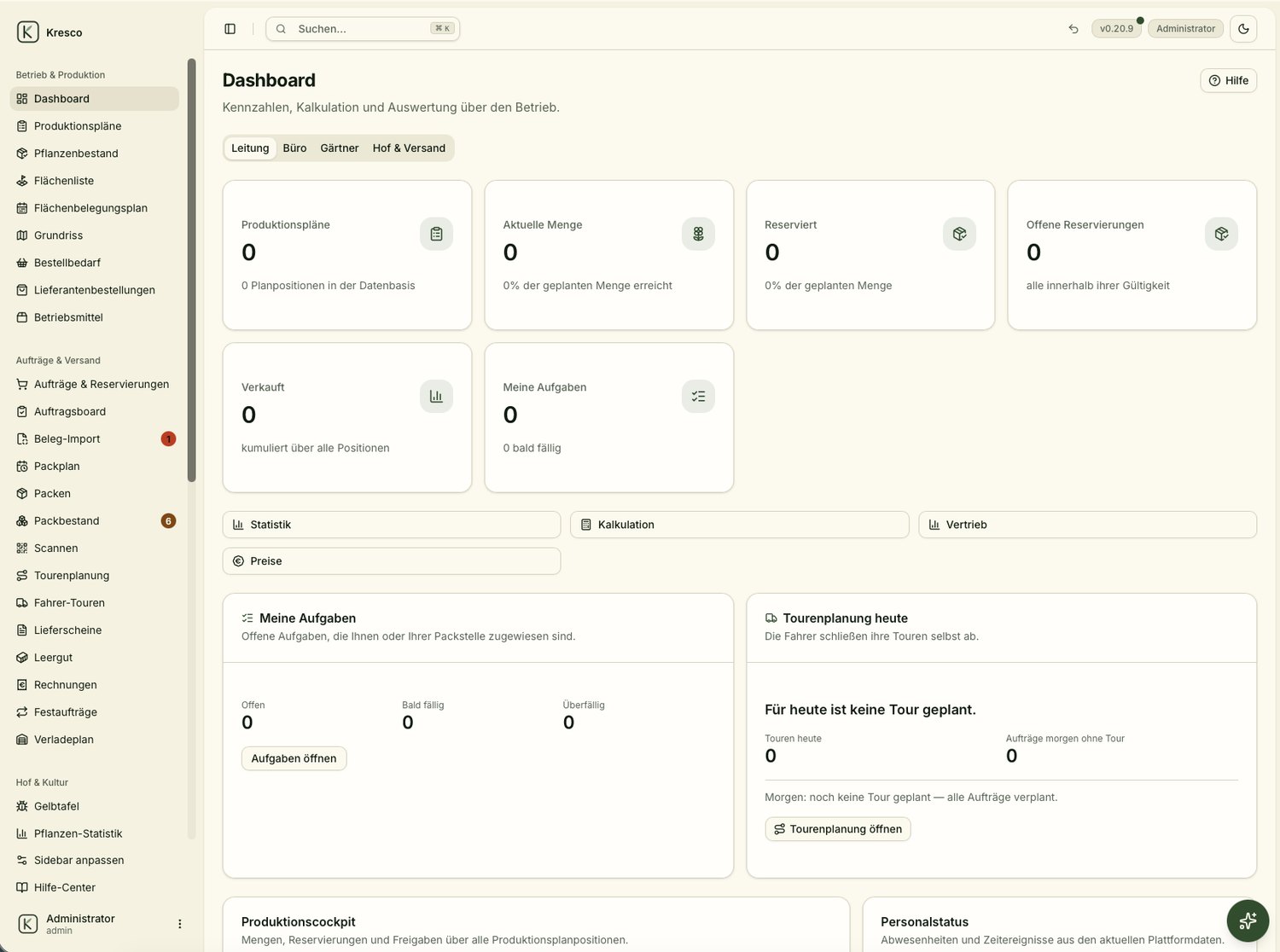Image resolution: width=1280 pixels, height=952 pixels.
Task: Click the Packbestand badge showing 6
Action: (169, 521)
